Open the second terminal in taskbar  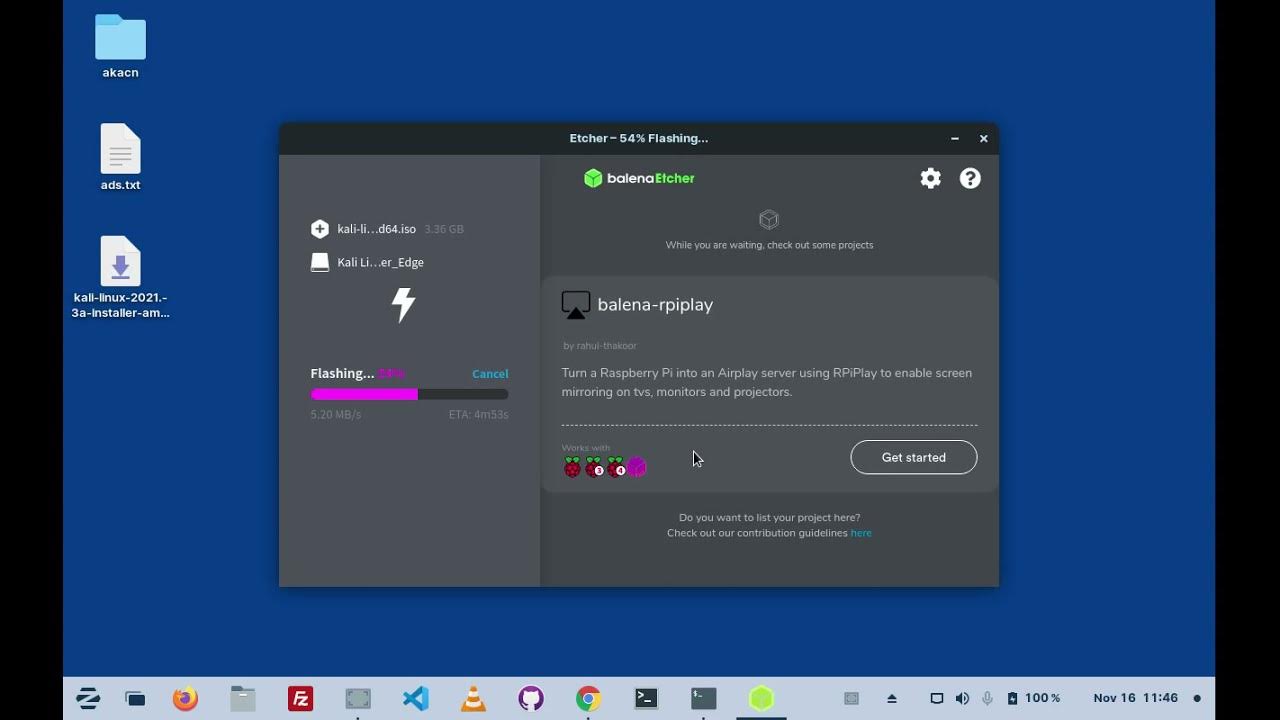704,698
